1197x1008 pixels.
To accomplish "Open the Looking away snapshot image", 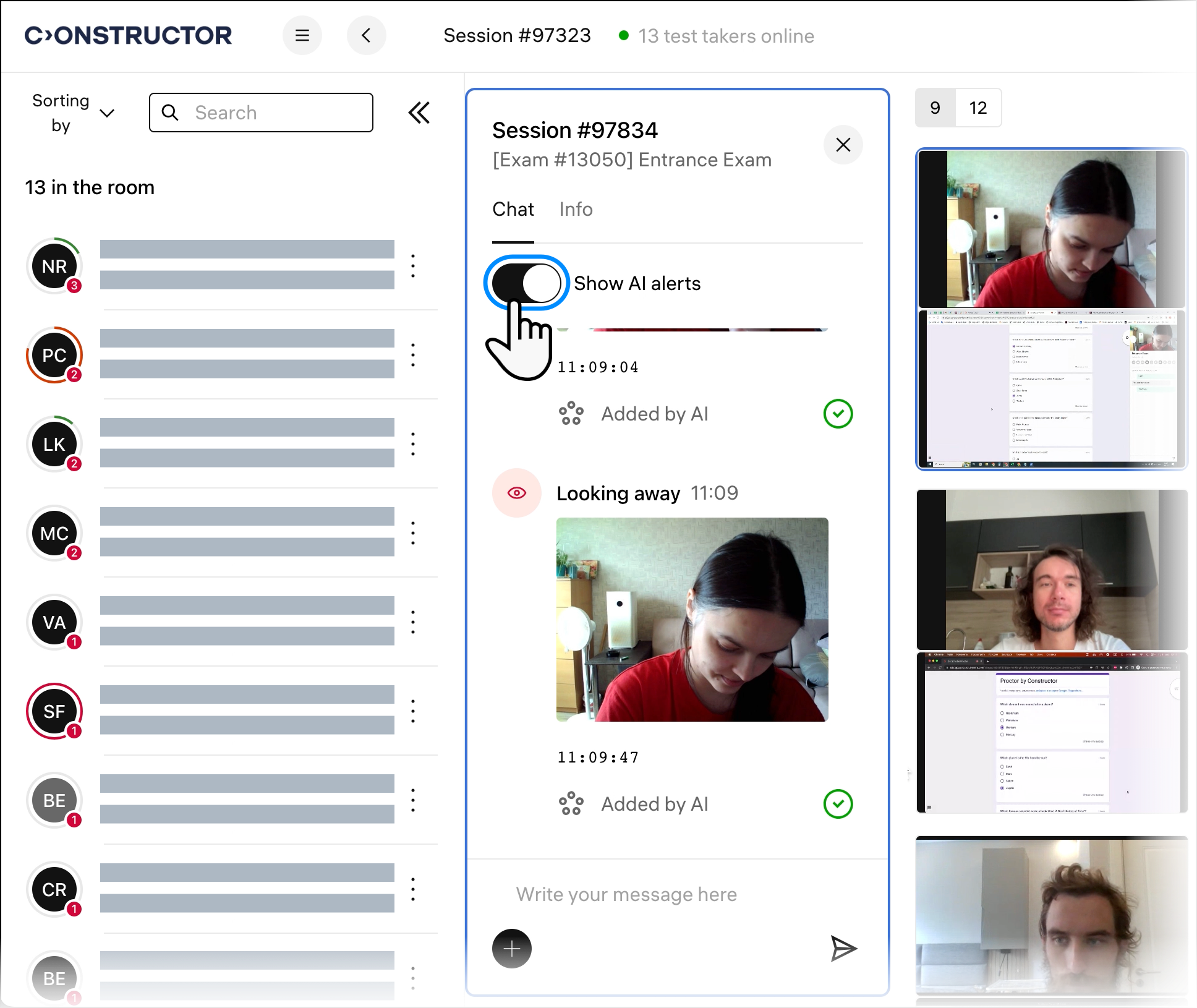I will point(692,619).
